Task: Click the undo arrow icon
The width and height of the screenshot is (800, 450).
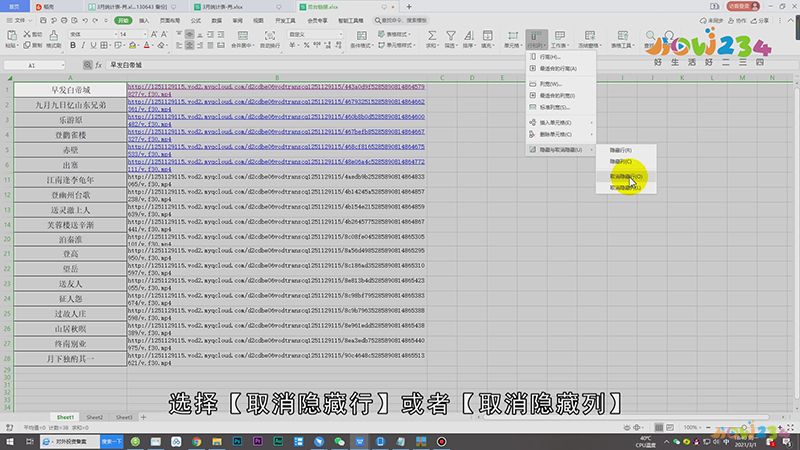Action: (85, 20)
